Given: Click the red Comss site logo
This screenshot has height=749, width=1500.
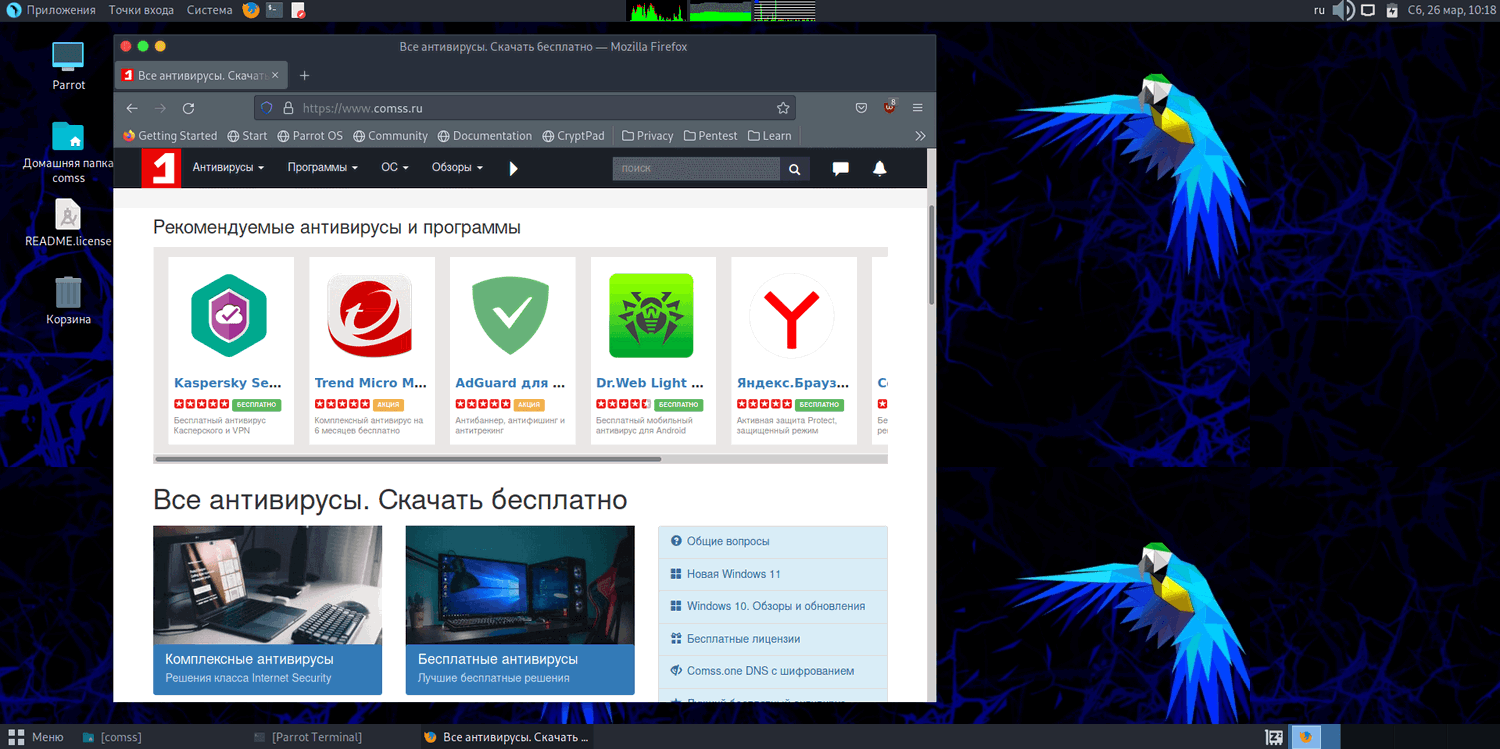Looking at the screenshot, I should coord(160,168).
